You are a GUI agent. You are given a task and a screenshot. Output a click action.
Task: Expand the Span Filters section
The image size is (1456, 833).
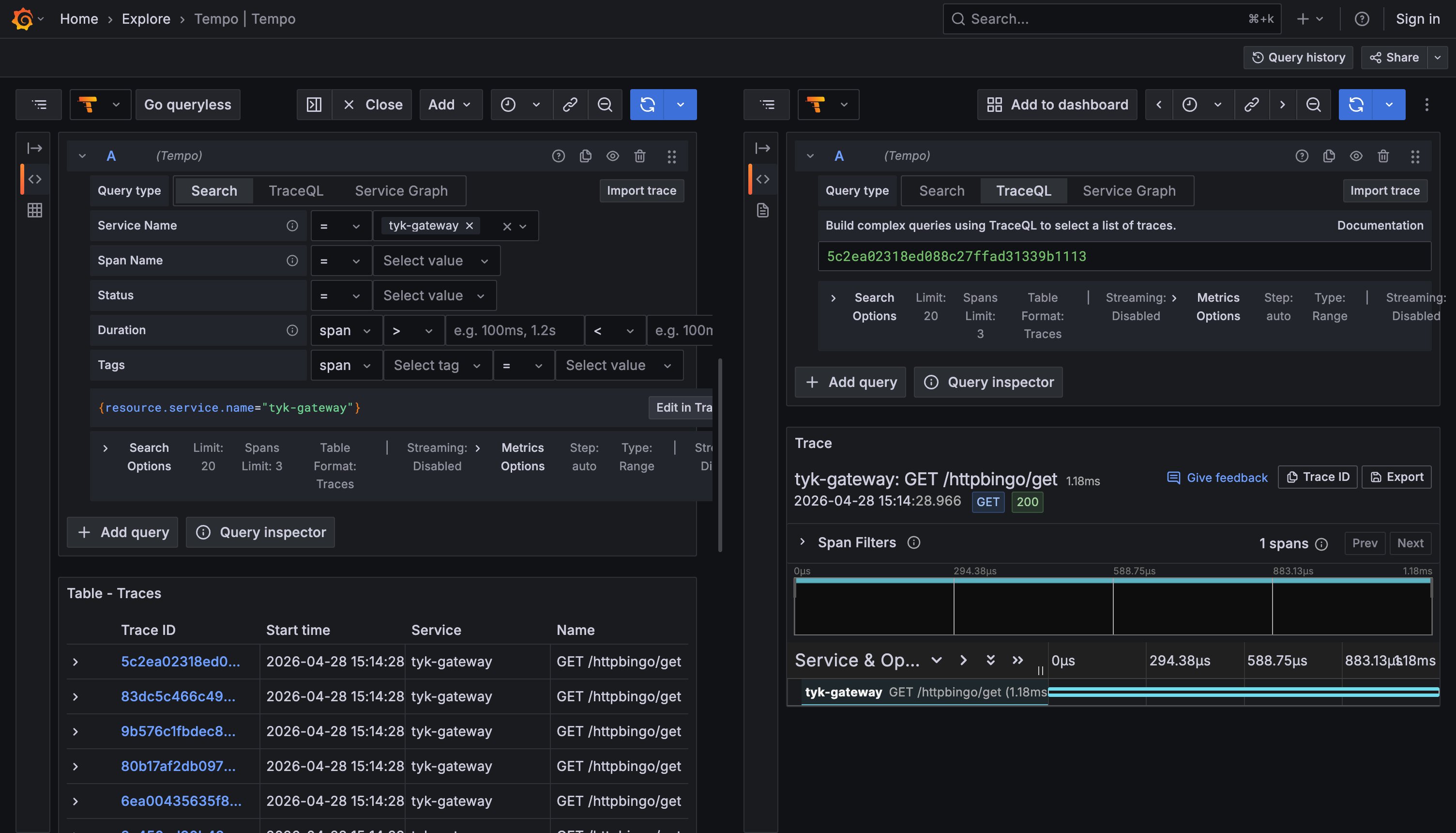(802, 542)
